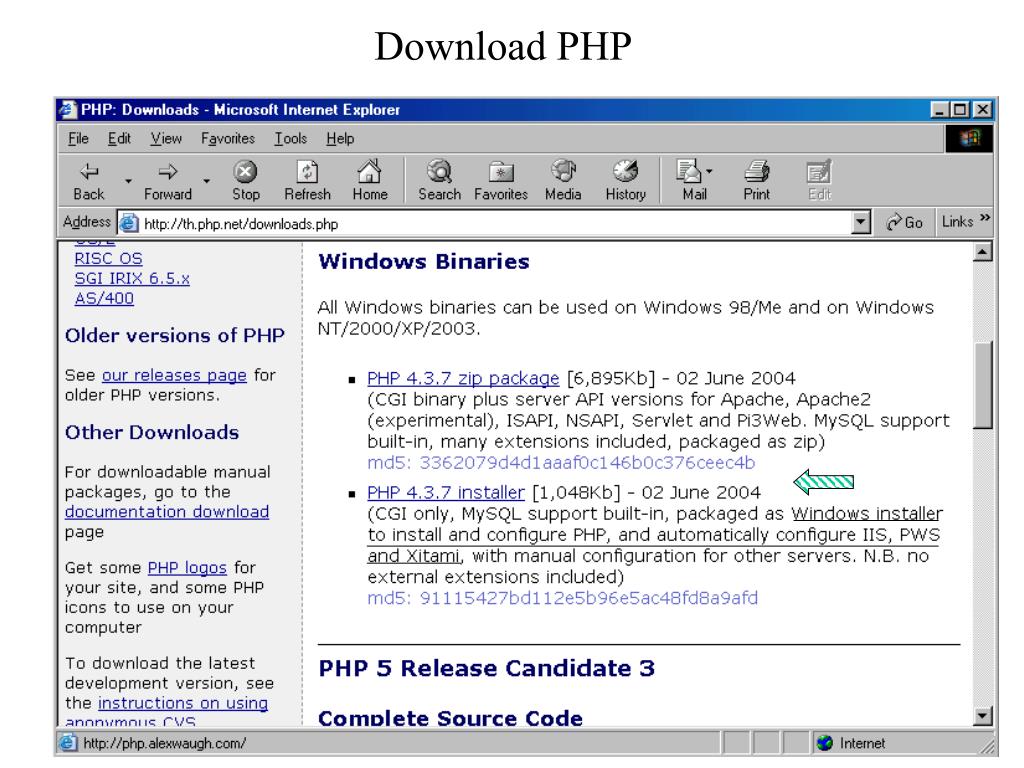Go to Home page icon
The width and height of the screenshot is (1024, 768).
point(370,172)
